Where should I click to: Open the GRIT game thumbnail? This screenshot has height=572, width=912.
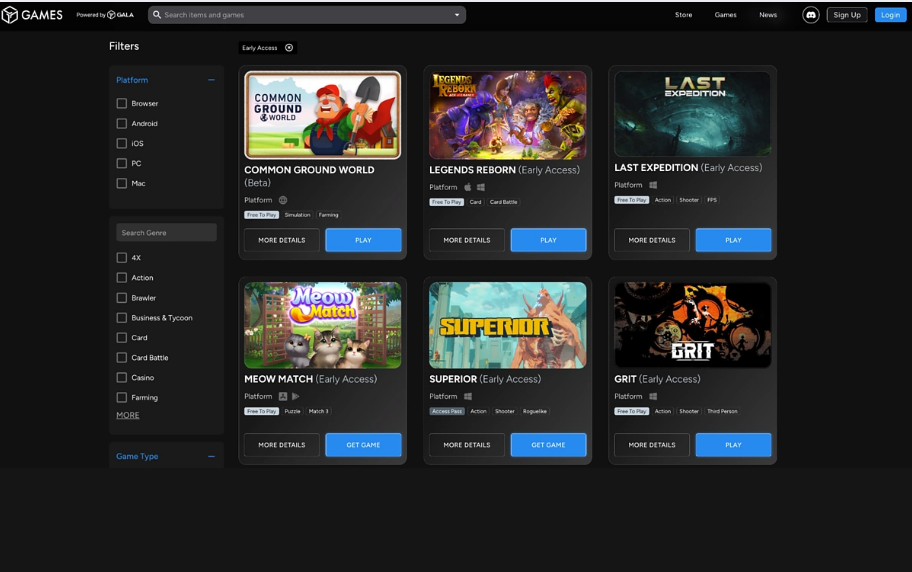(x=692, y=325)
